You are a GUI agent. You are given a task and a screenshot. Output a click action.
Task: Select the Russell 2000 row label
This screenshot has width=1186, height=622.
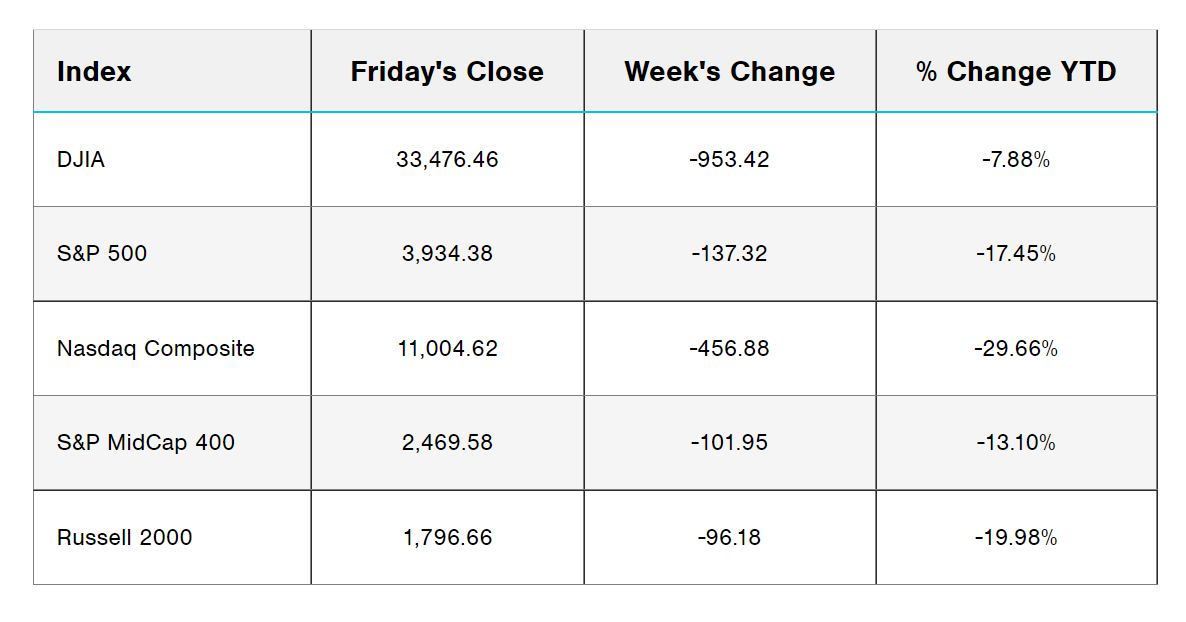[x=125, y=538]
